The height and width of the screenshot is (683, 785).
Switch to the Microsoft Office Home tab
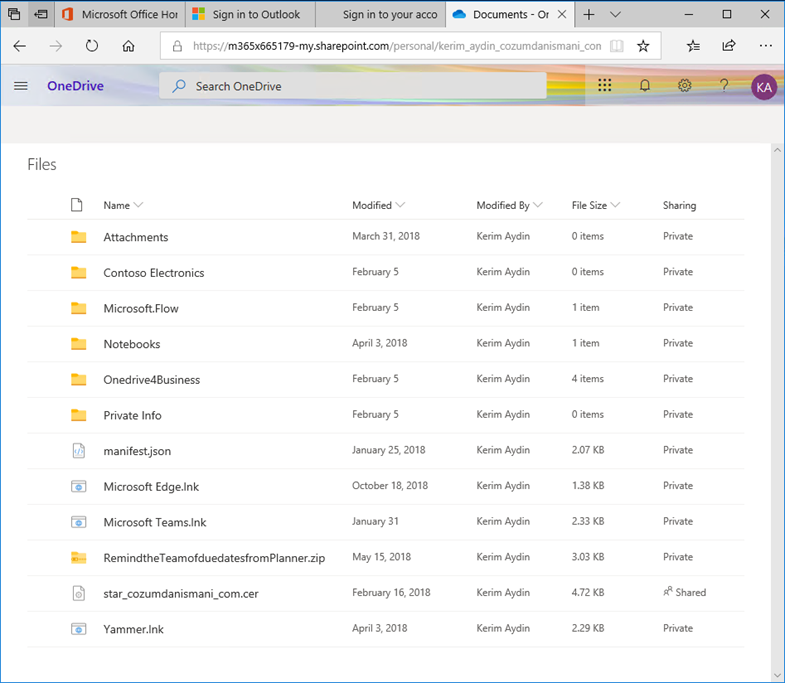(120, 15)
